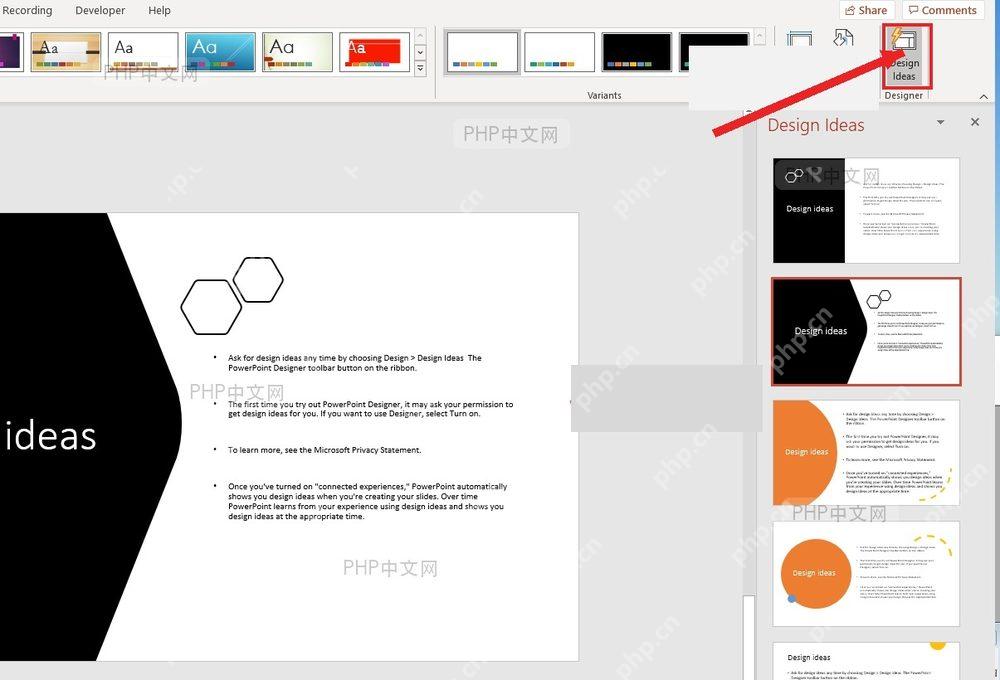Choose the white design idea at pane bottom
Image resolution: width=1000 pixels, height=680 pixels.
866,661
